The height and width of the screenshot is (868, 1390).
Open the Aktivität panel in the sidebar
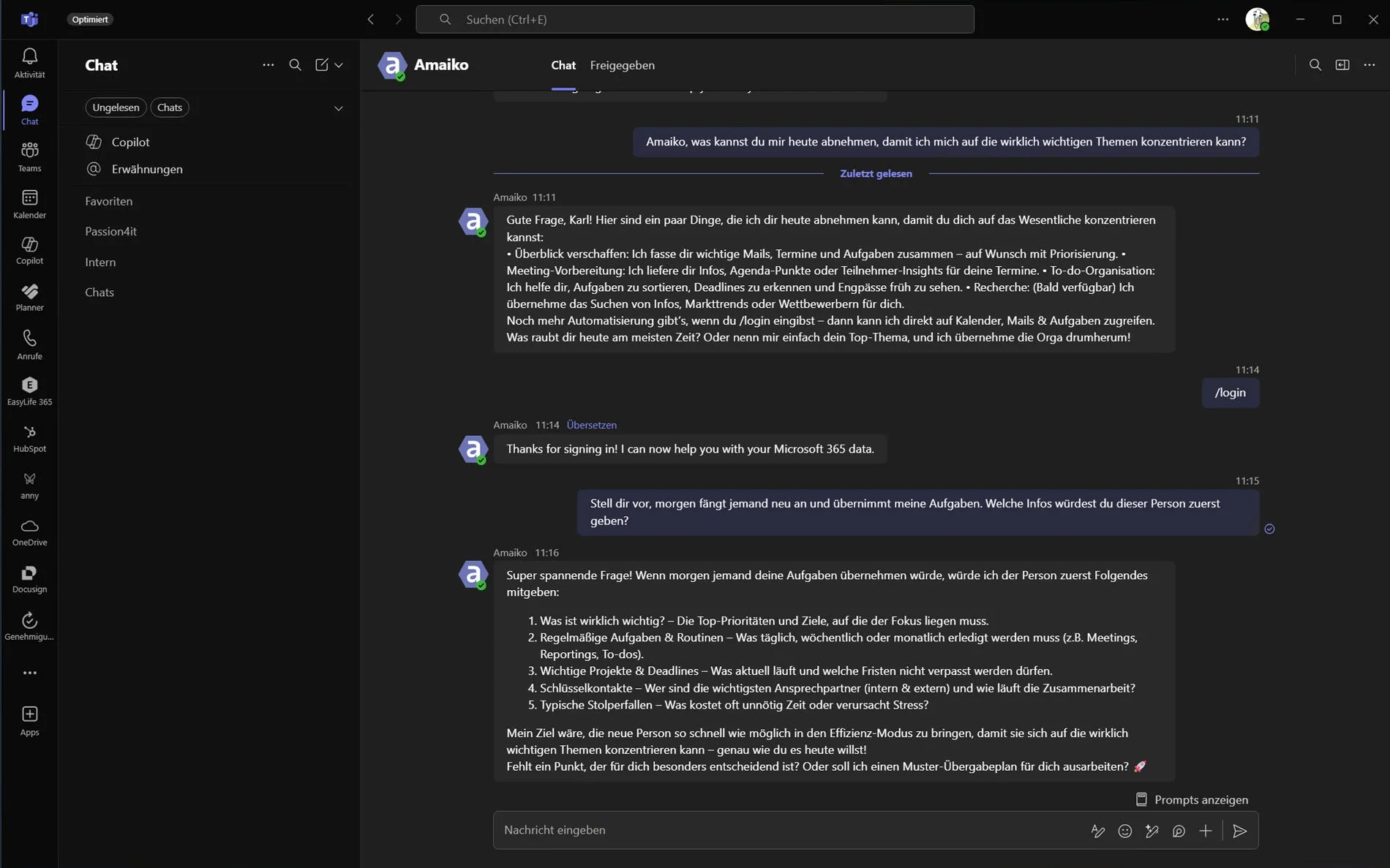[29, 62]
